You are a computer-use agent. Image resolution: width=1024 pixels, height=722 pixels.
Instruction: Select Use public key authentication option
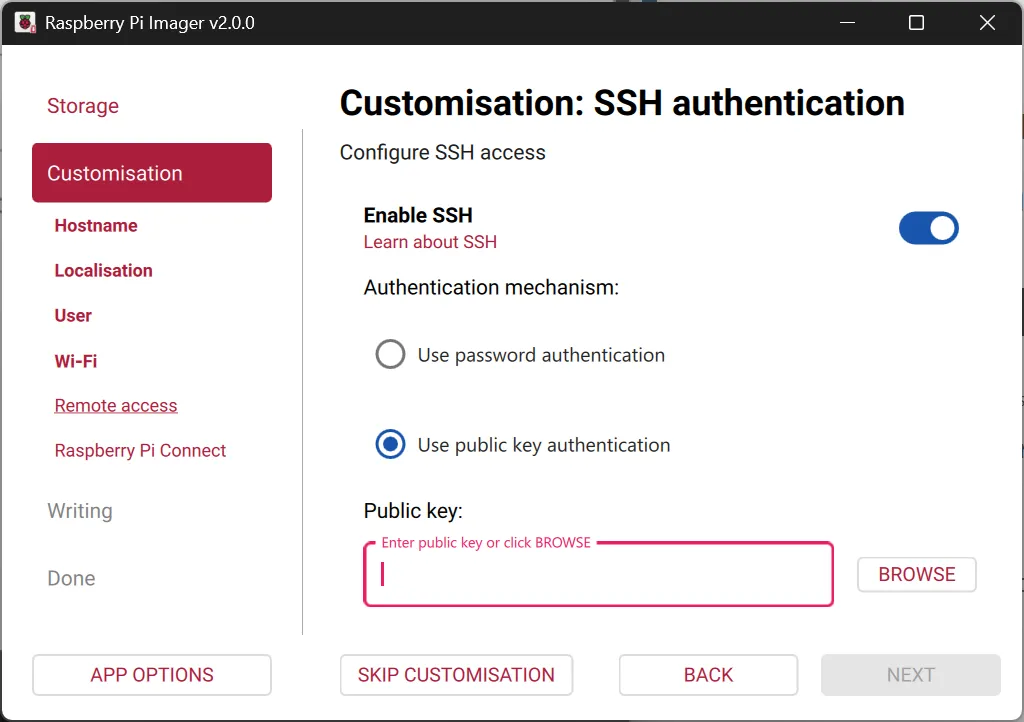point(390,445)
